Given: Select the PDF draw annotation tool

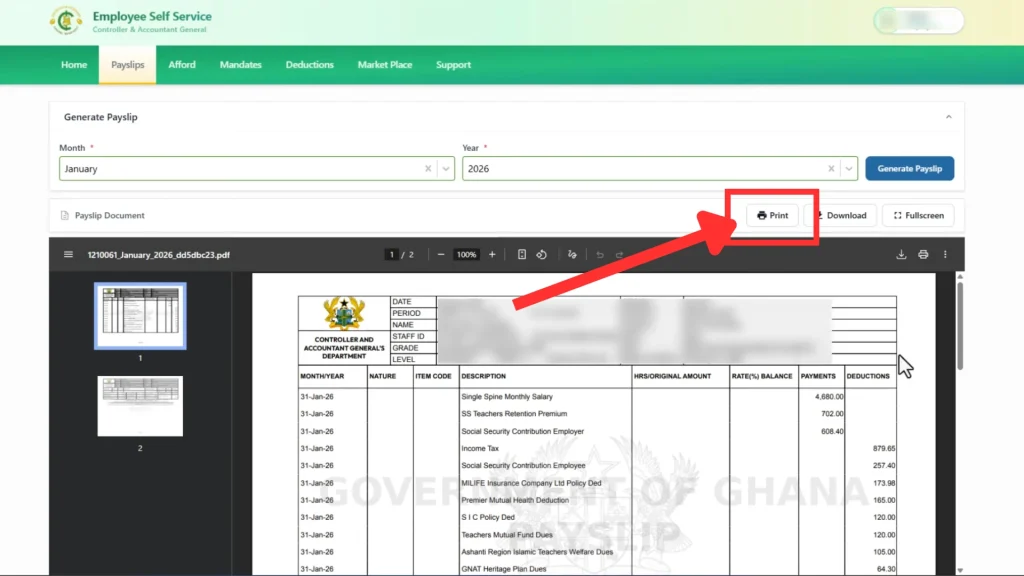Looking at the screenshot, I should [572, 255].
